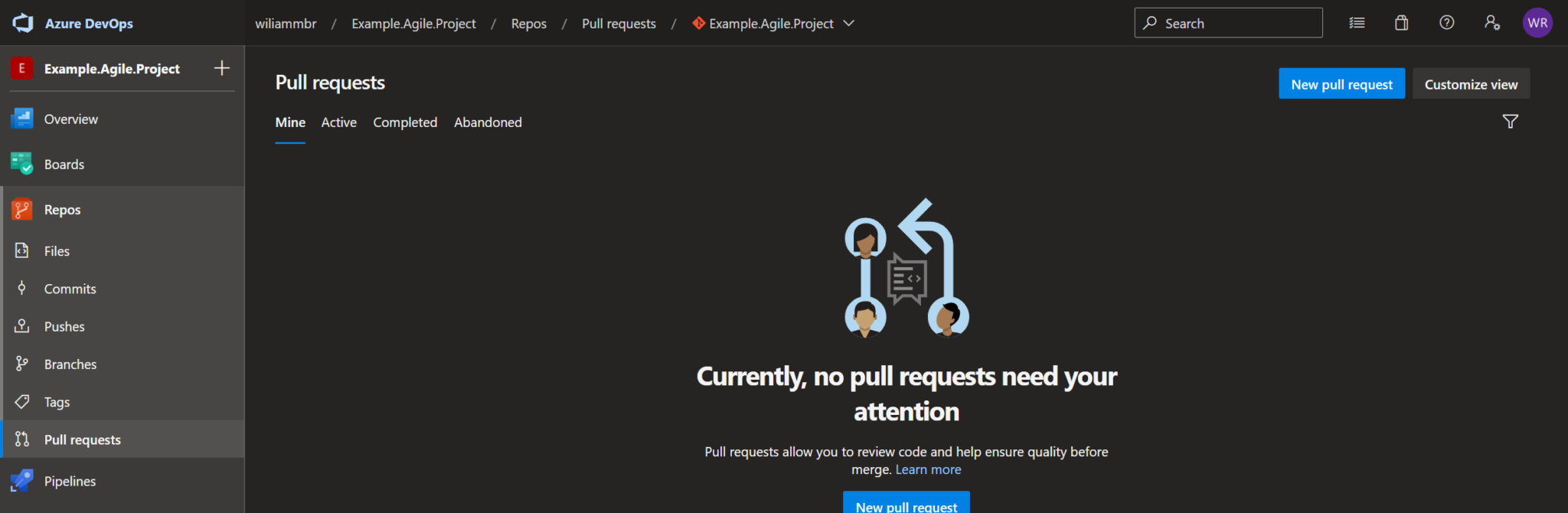Expand the repository picker chevron
Viewport: 1568px width, 513px height.
[x=848, y=23]
